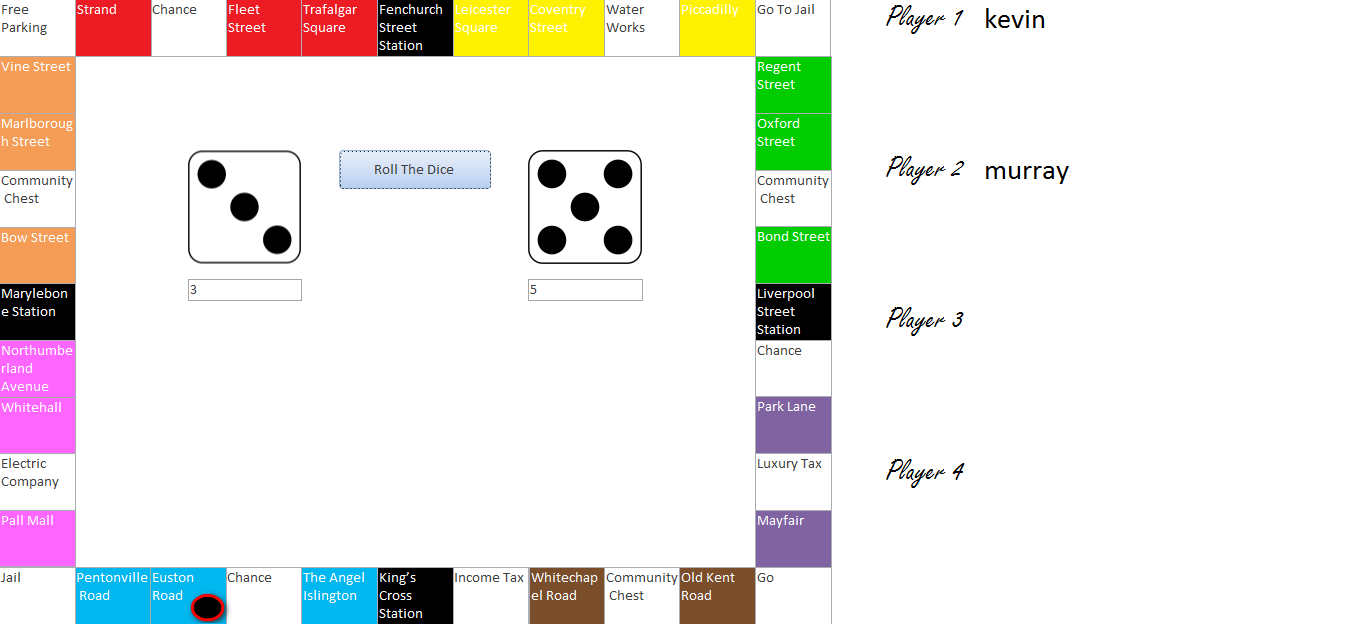Click the Player 4 label
The image size is (1361, 624).
924,471
